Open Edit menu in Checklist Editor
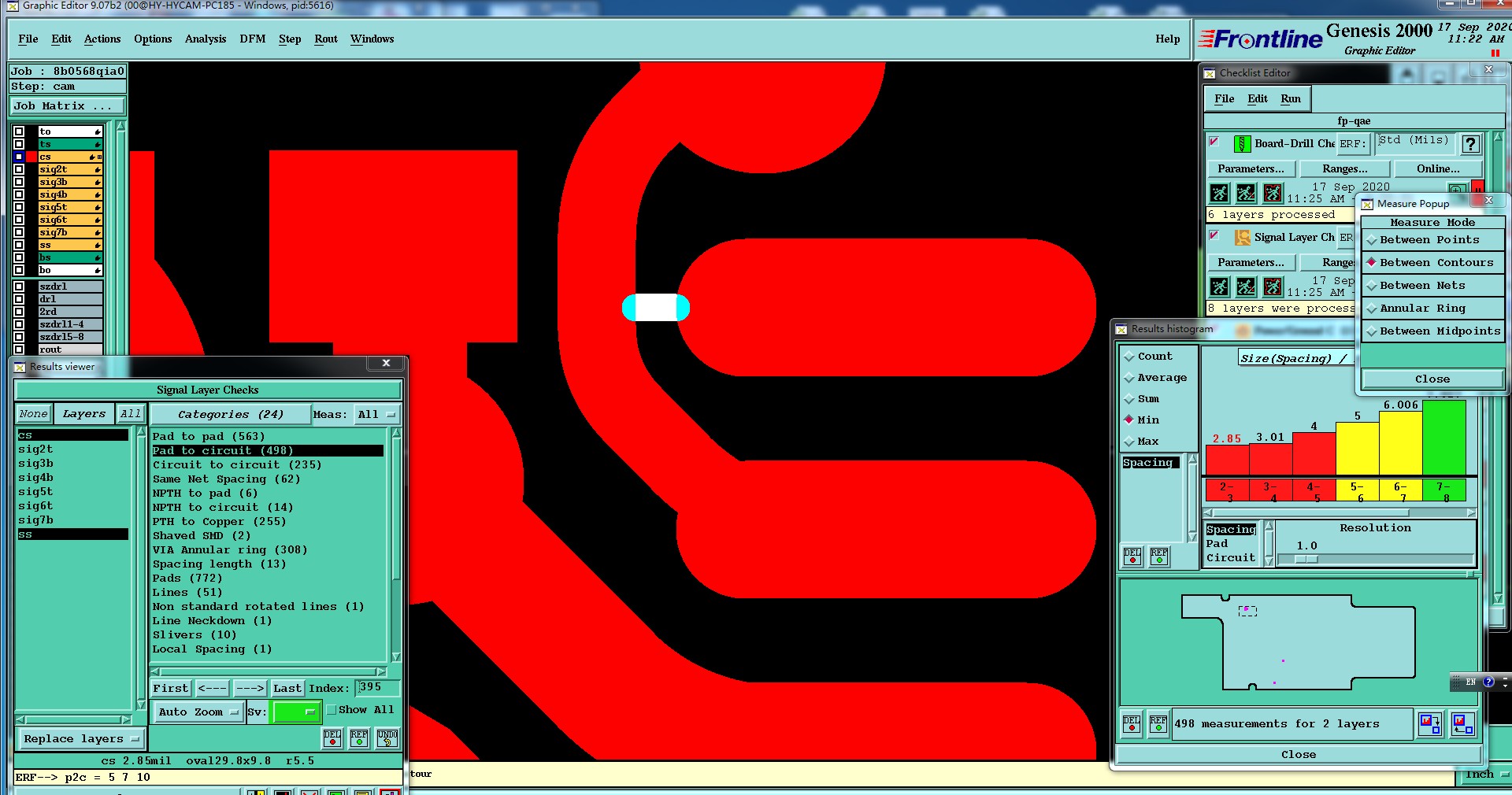Image resolution: width=1512 pixels, height=795 pixels. click(x=1257, y=99)
